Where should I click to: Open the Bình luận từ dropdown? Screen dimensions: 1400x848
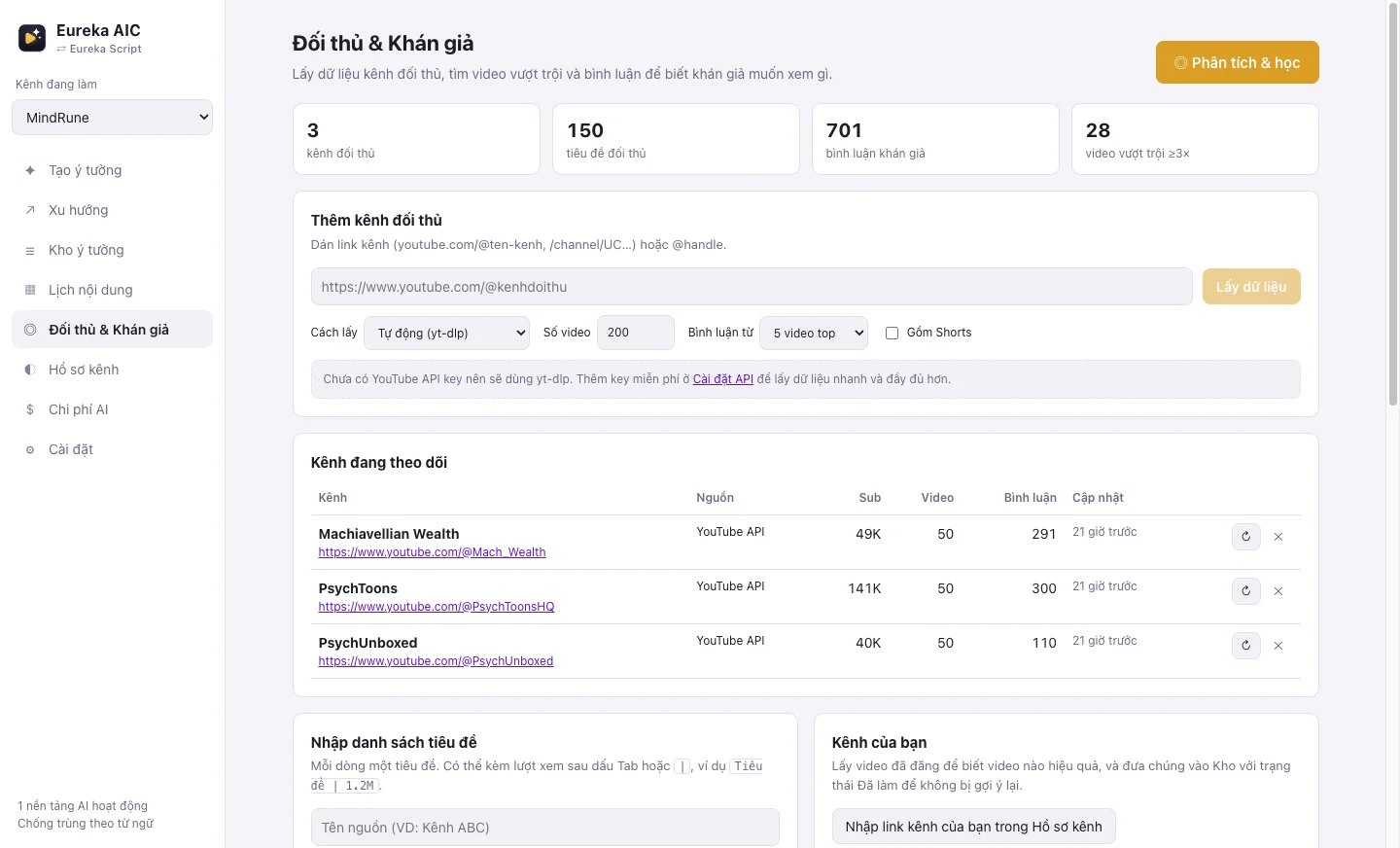click(x=814, y=333)
